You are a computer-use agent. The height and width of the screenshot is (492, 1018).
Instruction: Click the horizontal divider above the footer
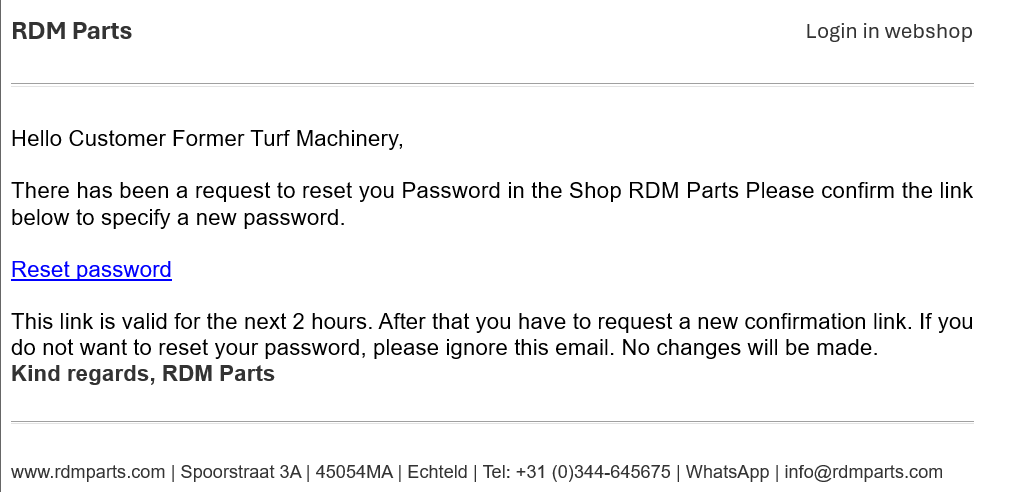(x=492, y=422)
